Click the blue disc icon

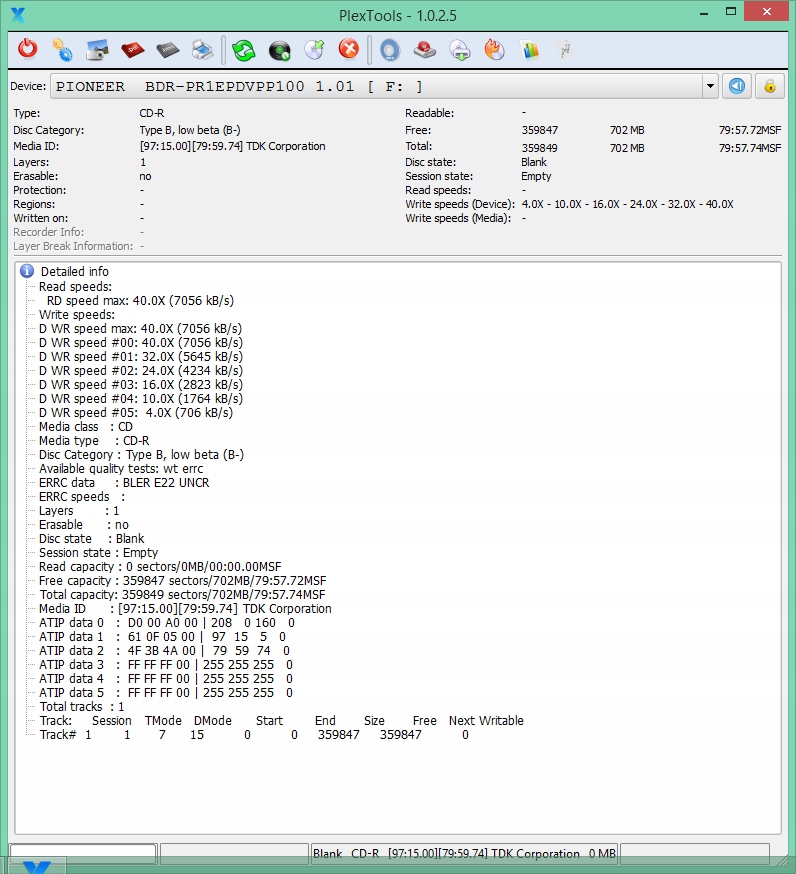pyautogui.click(x=391, y=49)
